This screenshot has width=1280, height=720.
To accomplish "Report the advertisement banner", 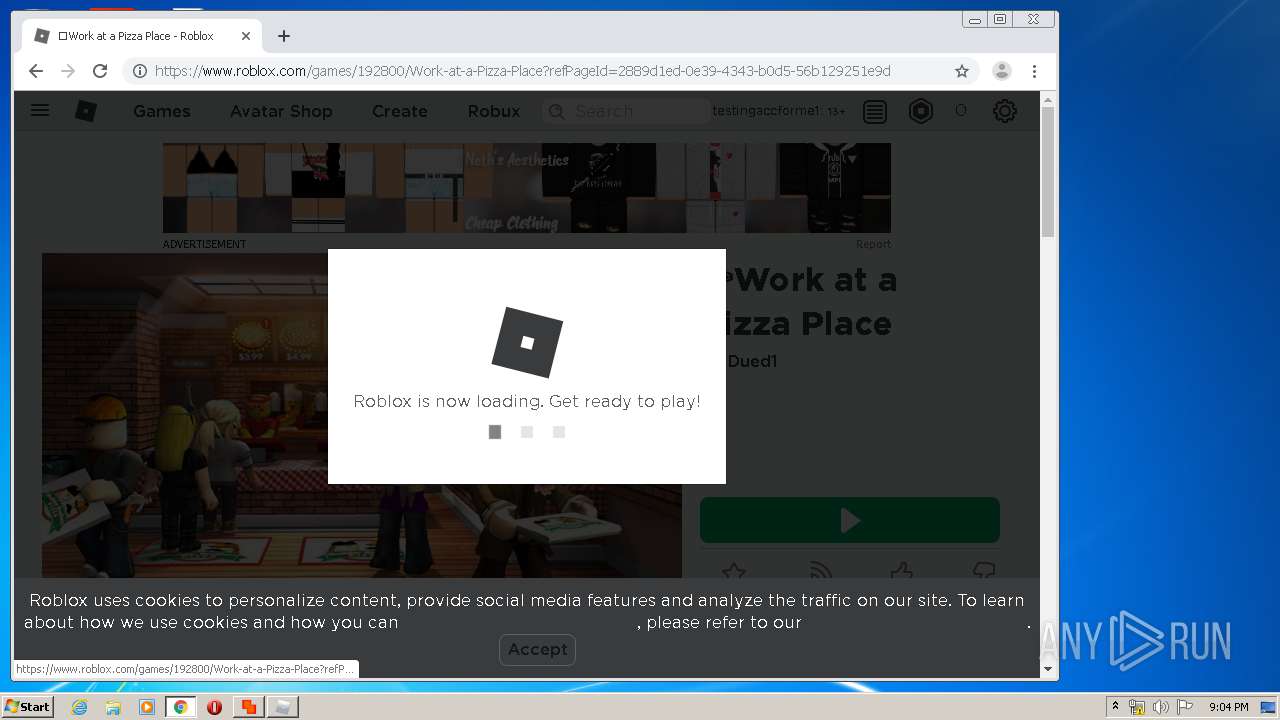I will pyautogui.click(x=873, y=244).
